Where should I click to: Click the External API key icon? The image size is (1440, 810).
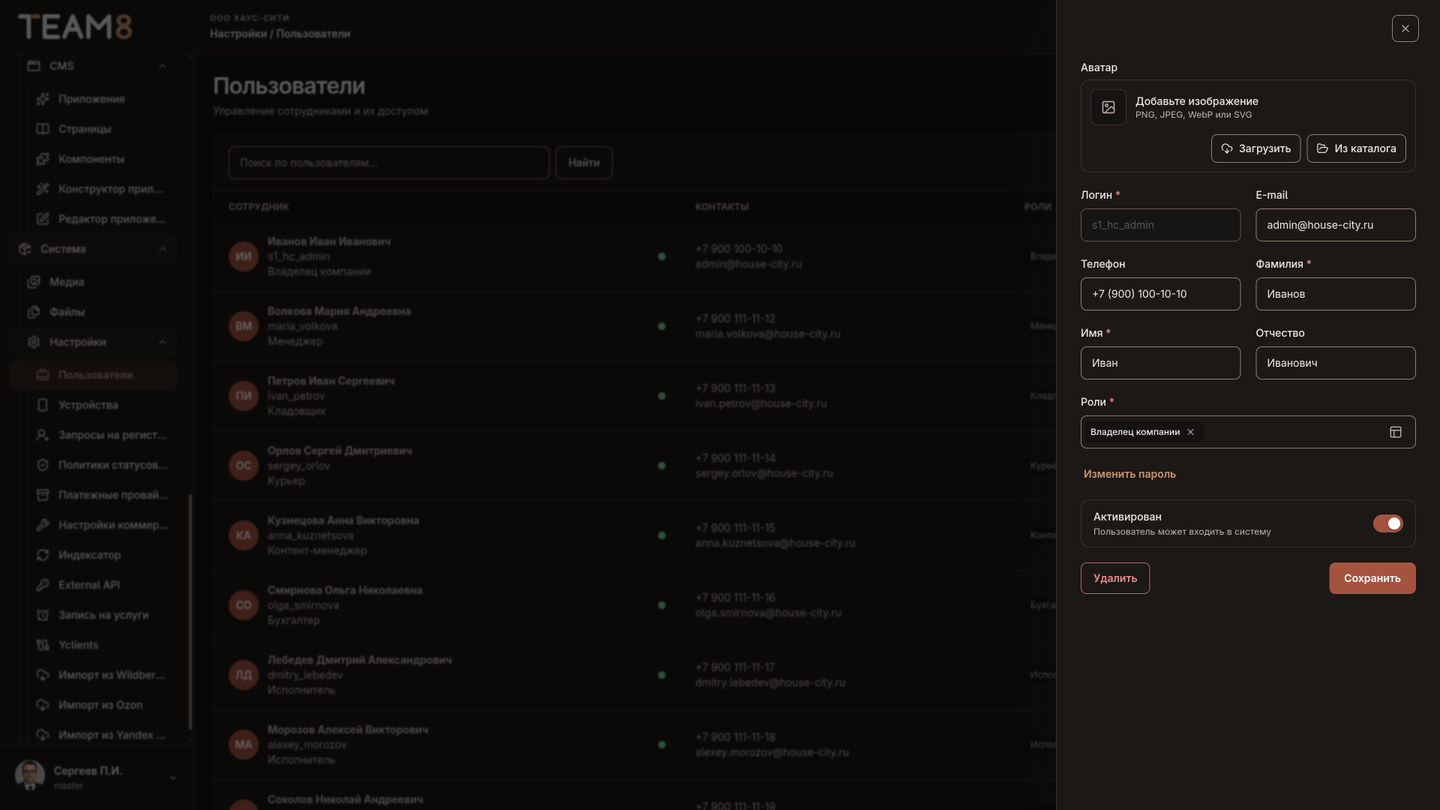[42, 585]
